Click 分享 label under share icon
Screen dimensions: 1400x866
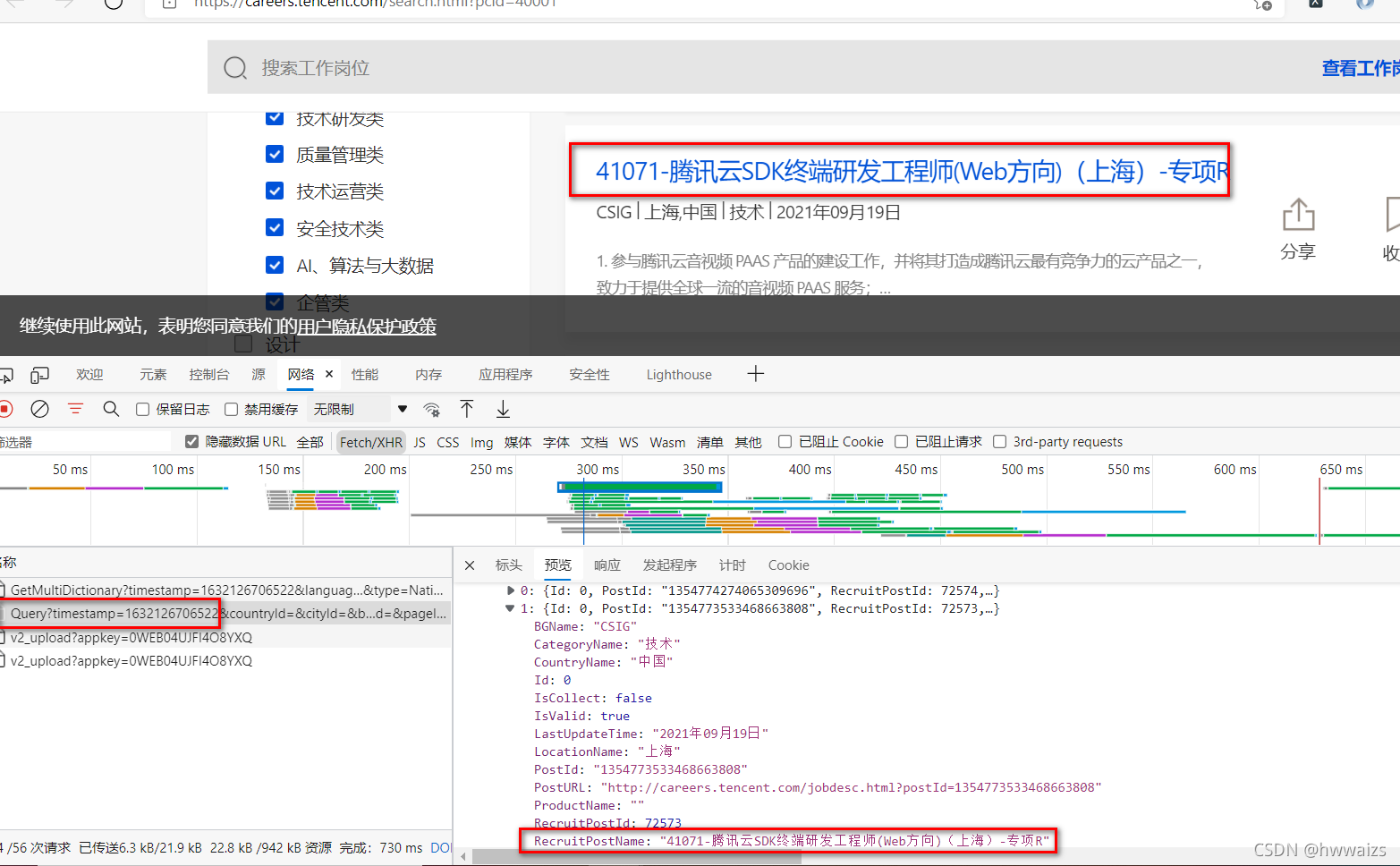[1298, 251]
